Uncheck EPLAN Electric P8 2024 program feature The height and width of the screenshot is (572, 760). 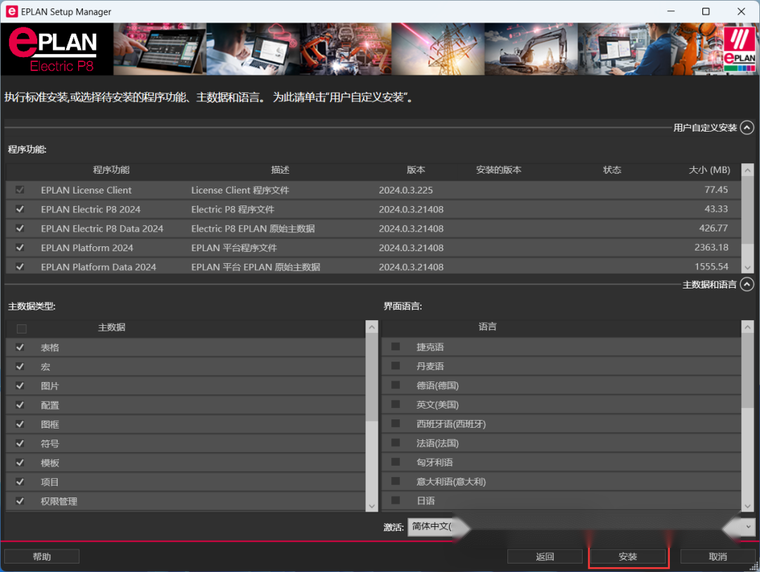[20, 209]
